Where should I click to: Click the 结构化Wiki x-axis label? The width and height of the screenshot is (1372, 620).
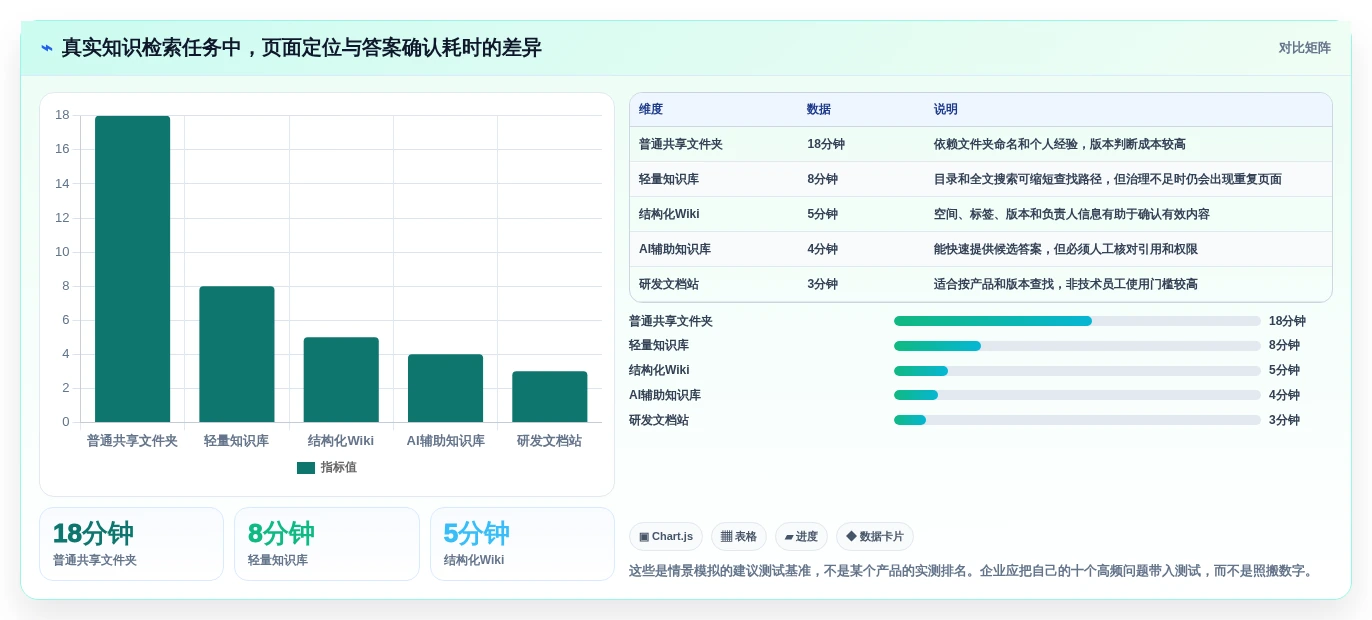coord(341,441)
